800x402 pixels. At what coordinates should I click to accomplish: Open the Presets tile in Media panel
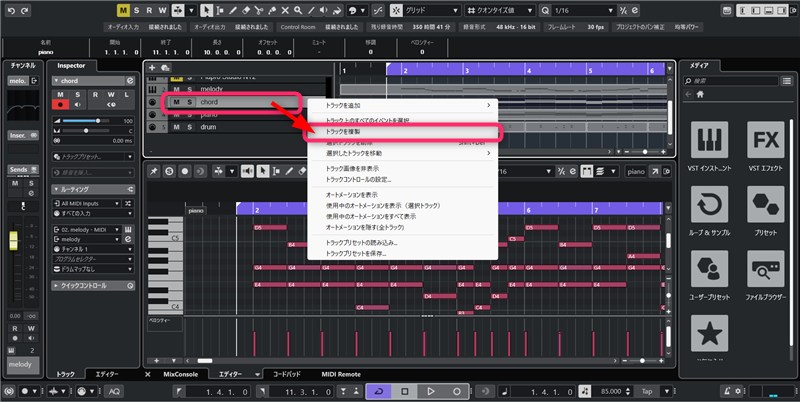pos(766,204)
